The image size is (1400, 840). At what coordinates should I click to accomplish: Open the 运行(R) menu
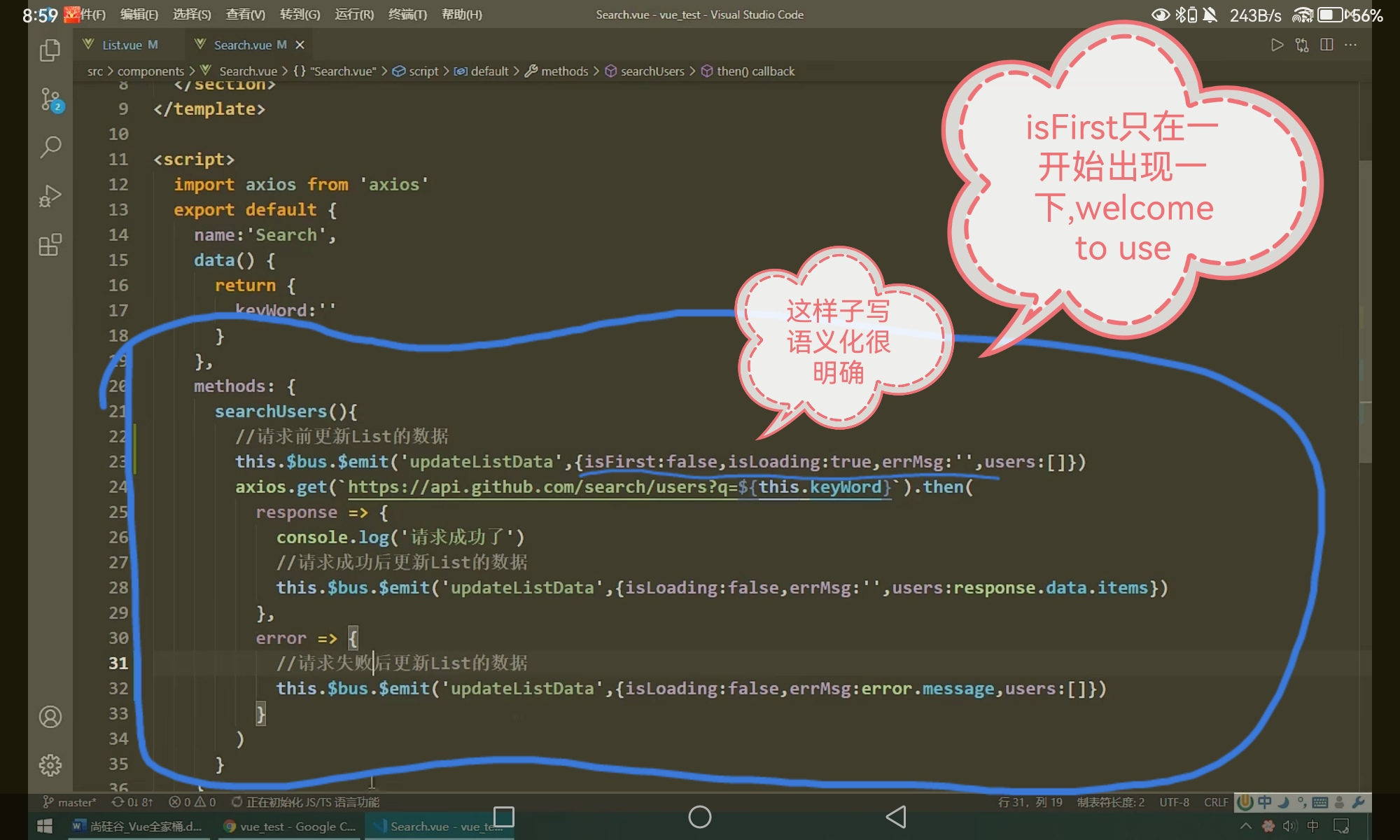(354, 15)
